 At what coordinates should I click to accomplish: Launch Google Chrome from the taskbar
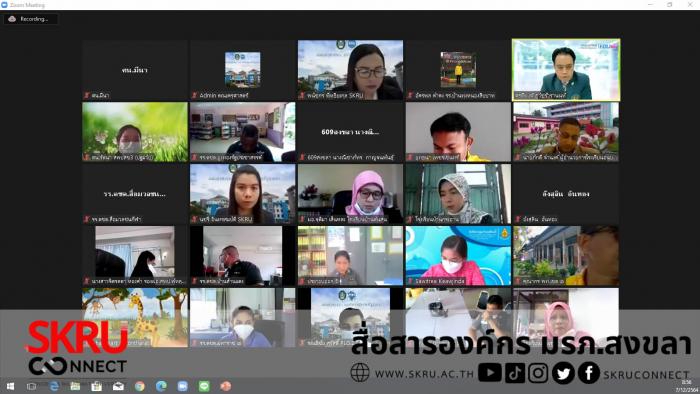140,386
